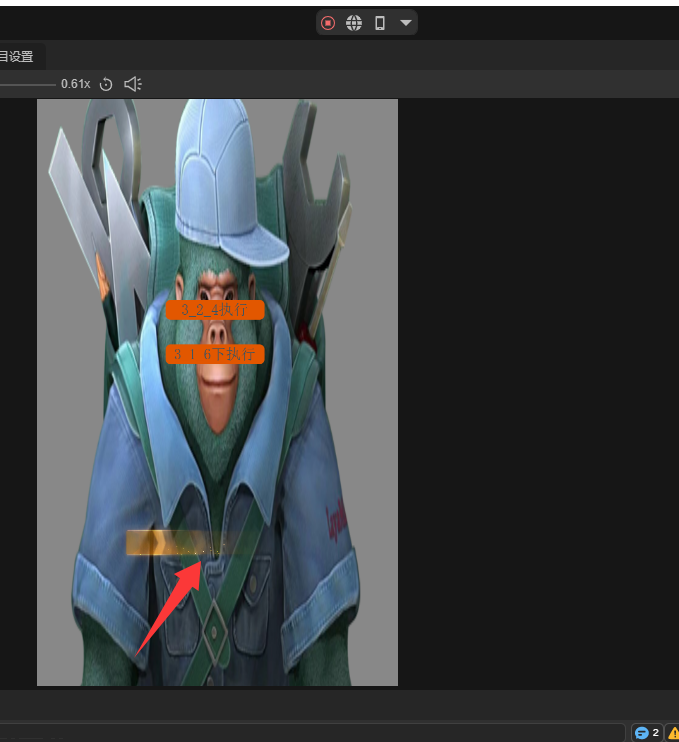This screenshot has width=679, height=742.
Task: Click the red record button in toolbar
Action: click(x=328, y=23)
